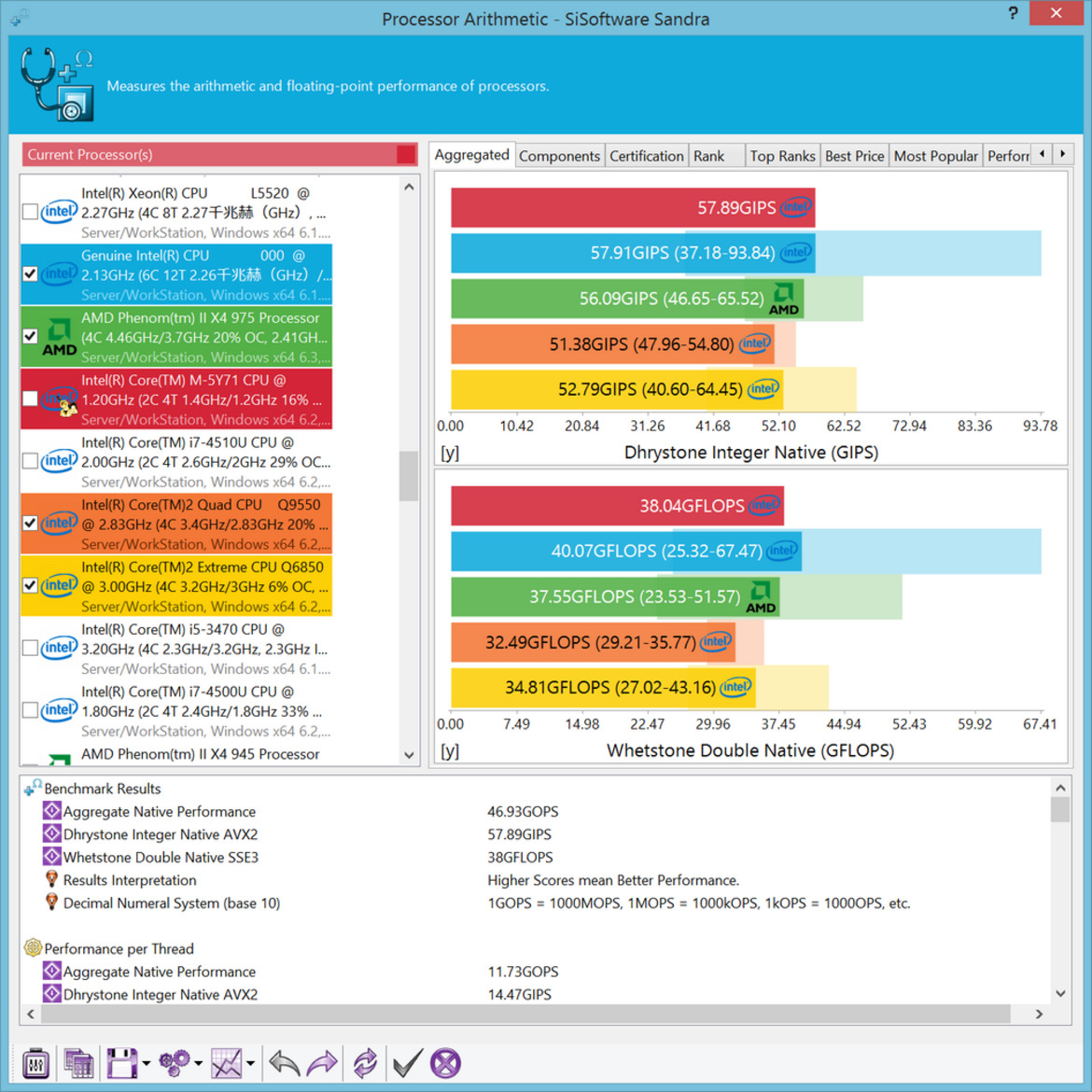Open the chart icon dropdown arrow
The image size is (1092, 1092).
click(x=251, y=1063)
